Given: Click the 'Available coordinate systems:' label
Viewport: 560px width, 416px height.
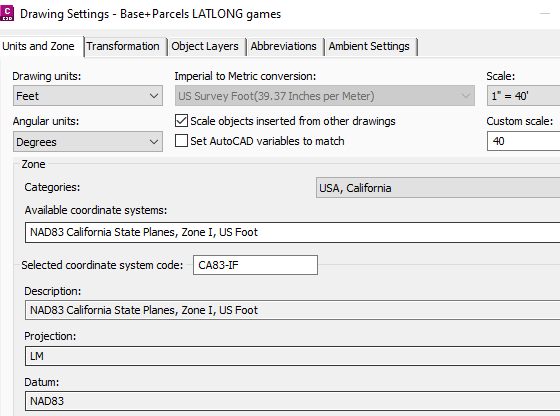Looking at the screenshot, I should 96,210.
